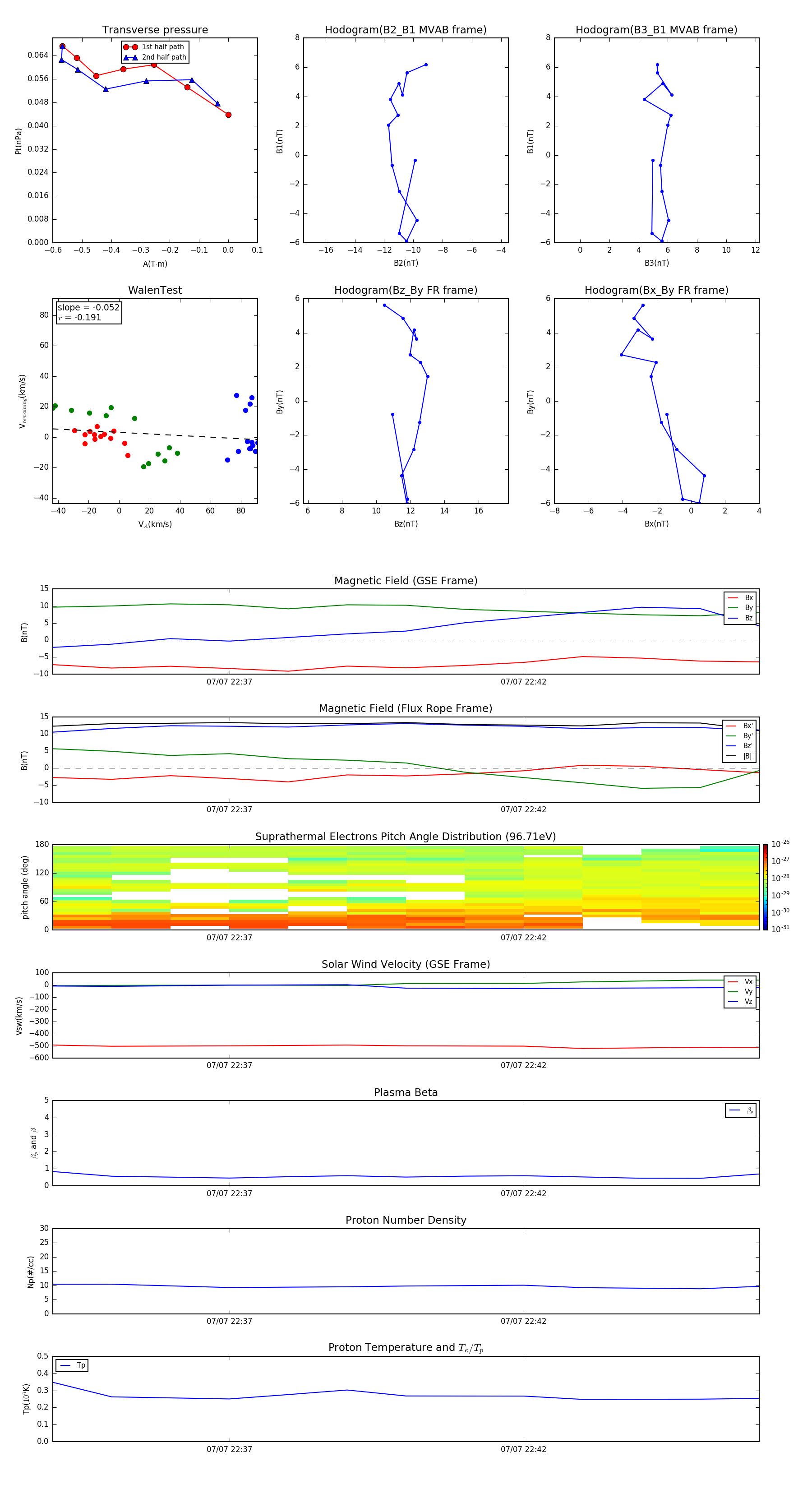Click the 'B2(nT)' x-axis label
This screenshot has width=812, height=1489.
(x=406, y=263)
